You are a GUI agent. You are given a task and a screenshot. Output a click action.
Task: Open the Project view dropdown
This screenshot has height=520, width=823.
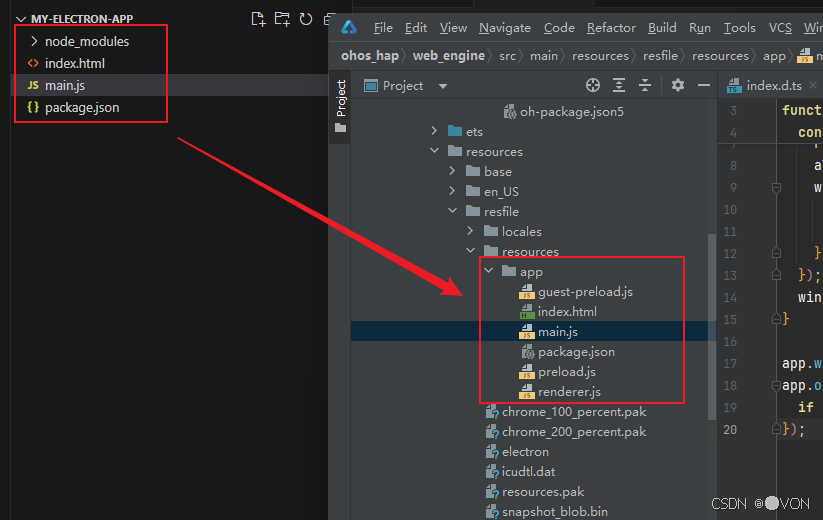click(443, 86)
